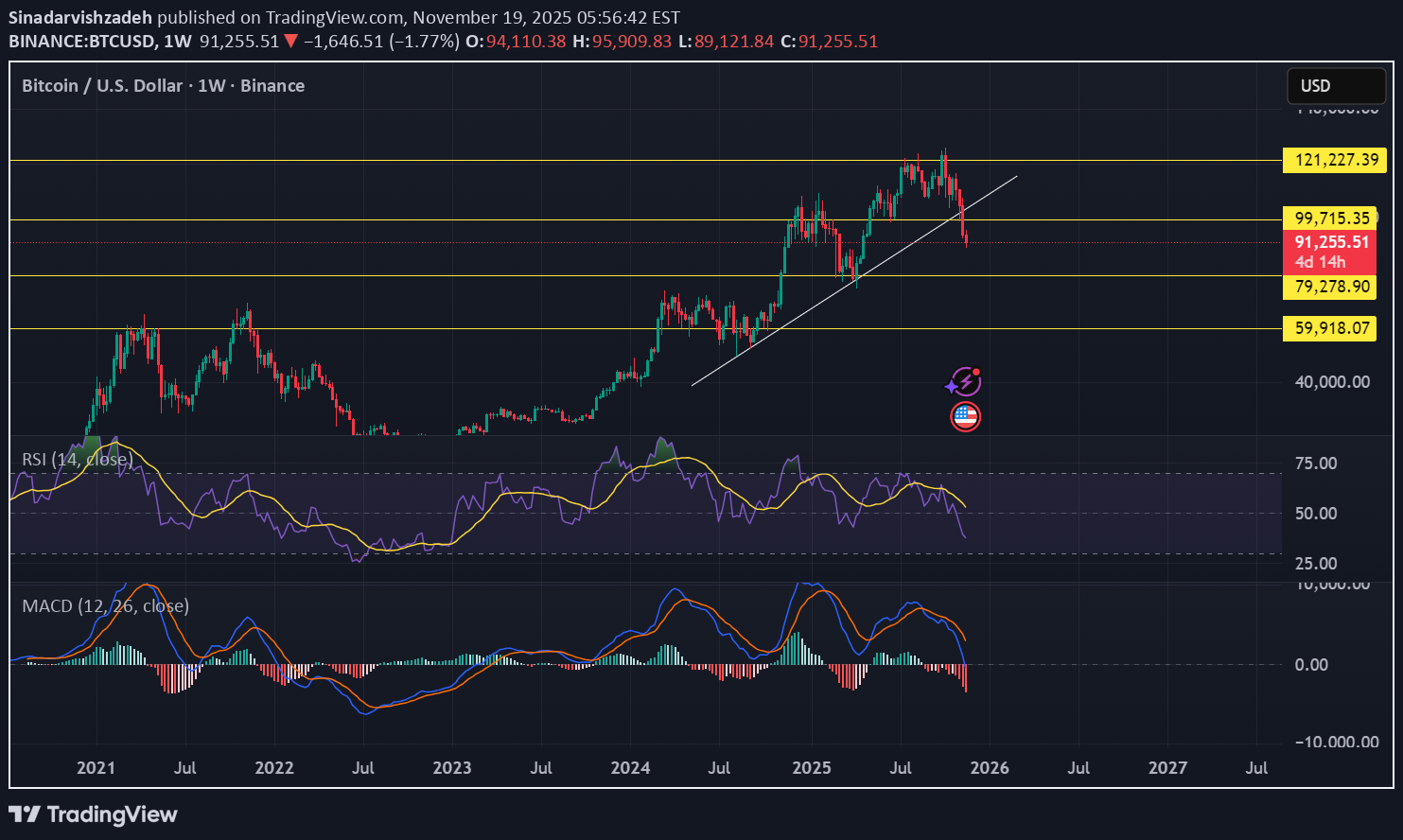Click the Sinadarvishzadeh author name

coord(79,18)
